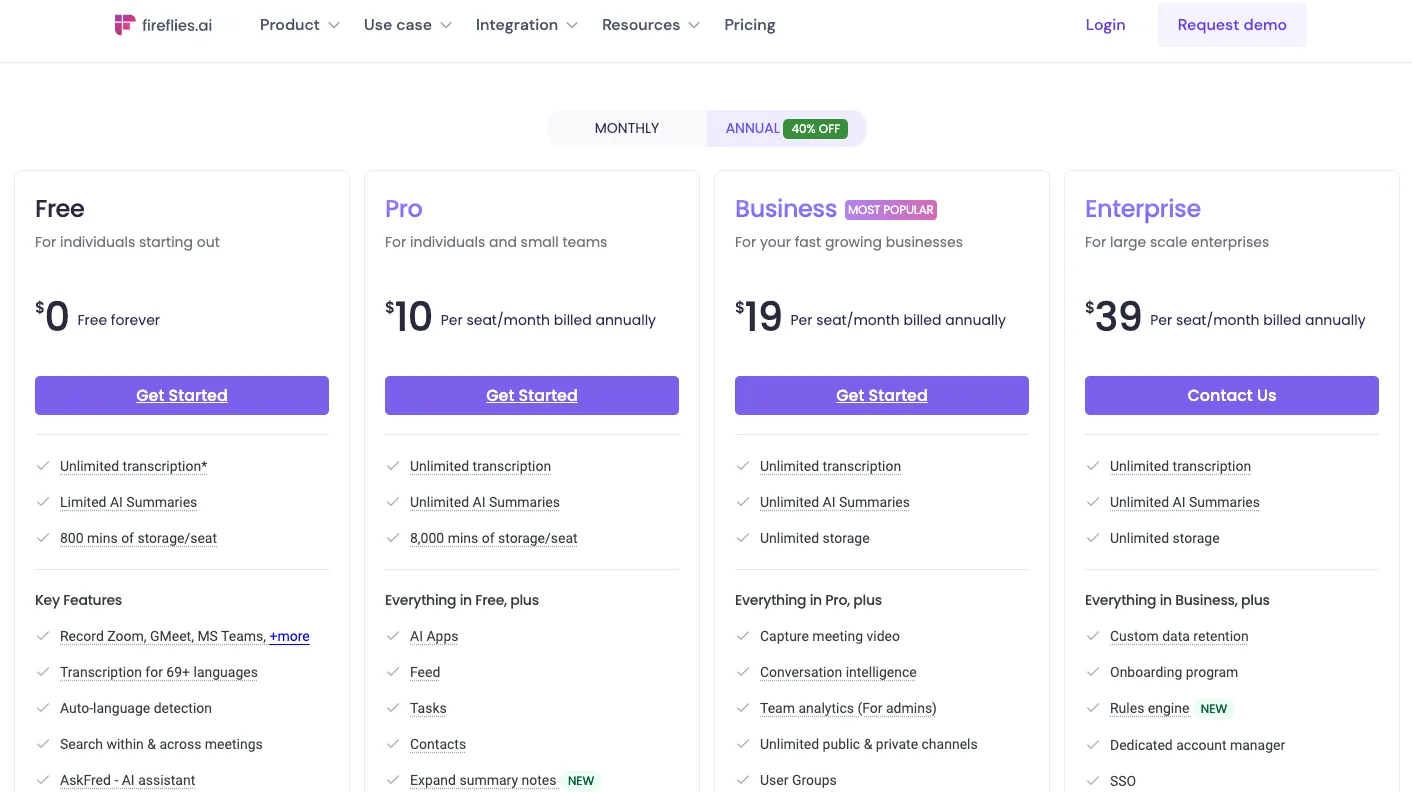1412x792 pixels.
Task: Click Contact Us under Enterprise plan
Action: (x=1232, y=395)
